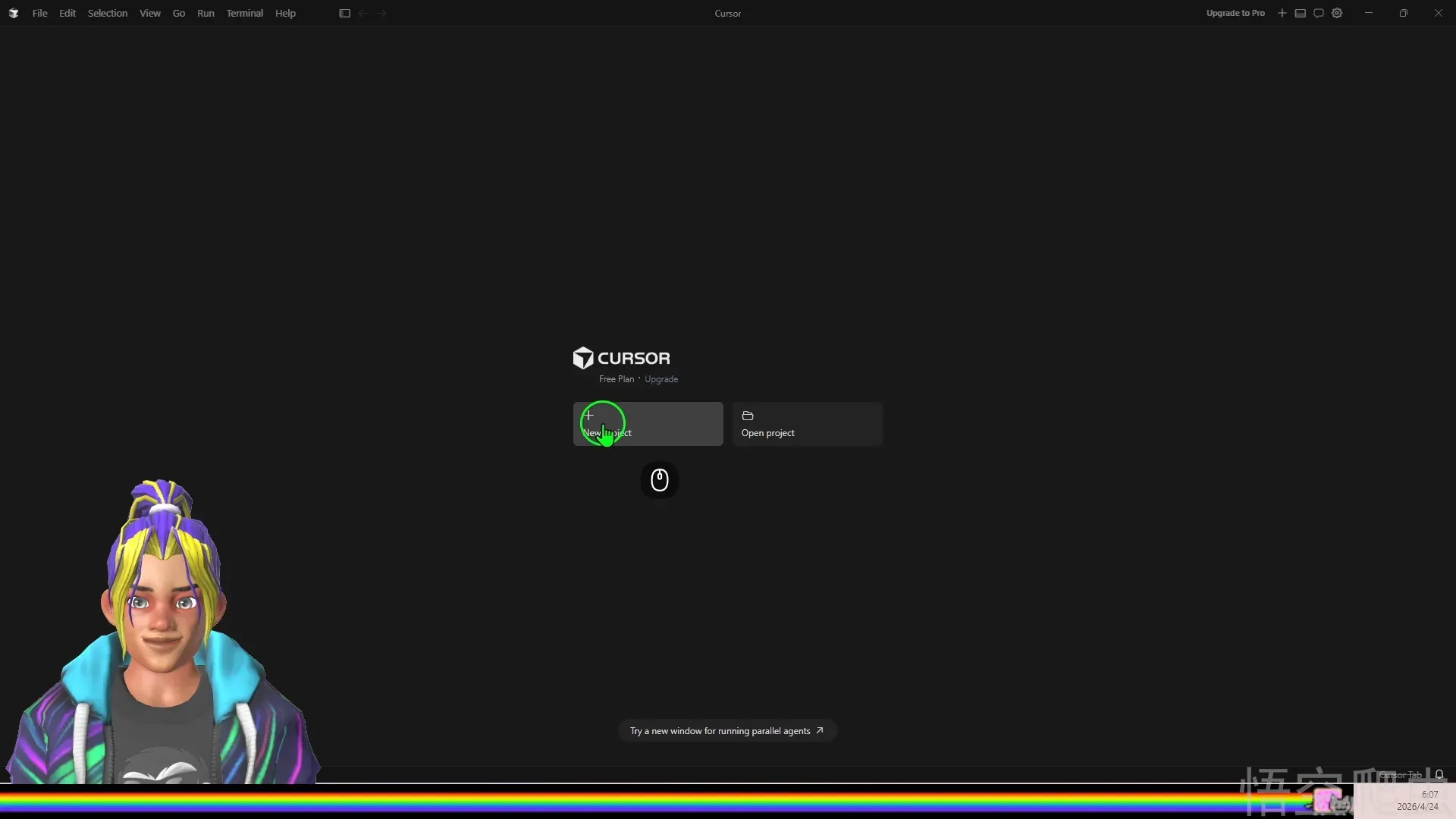Toggle the primary sidebar layout icon
The width and height of the screenshot is (1456, 819).
(344, 13)
